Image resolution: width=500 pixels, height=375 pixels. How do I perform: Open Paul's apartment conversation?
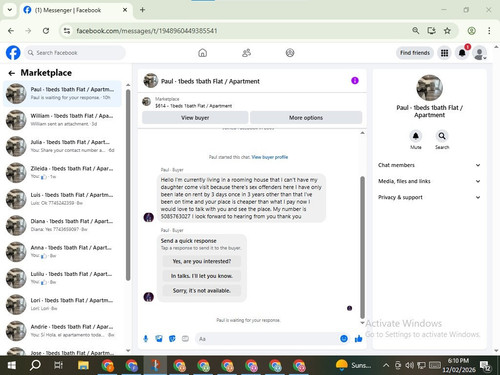click(62, 94)
